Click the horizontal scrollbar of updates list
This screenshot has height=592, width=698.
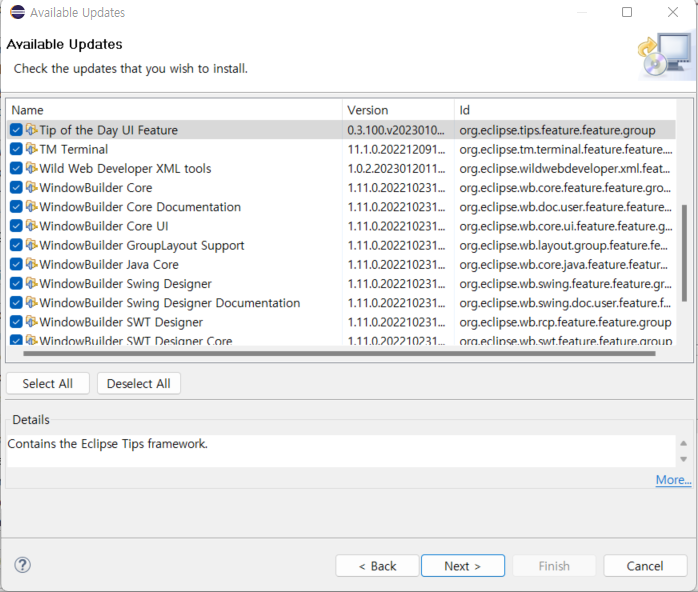click(x=339, y=354)
